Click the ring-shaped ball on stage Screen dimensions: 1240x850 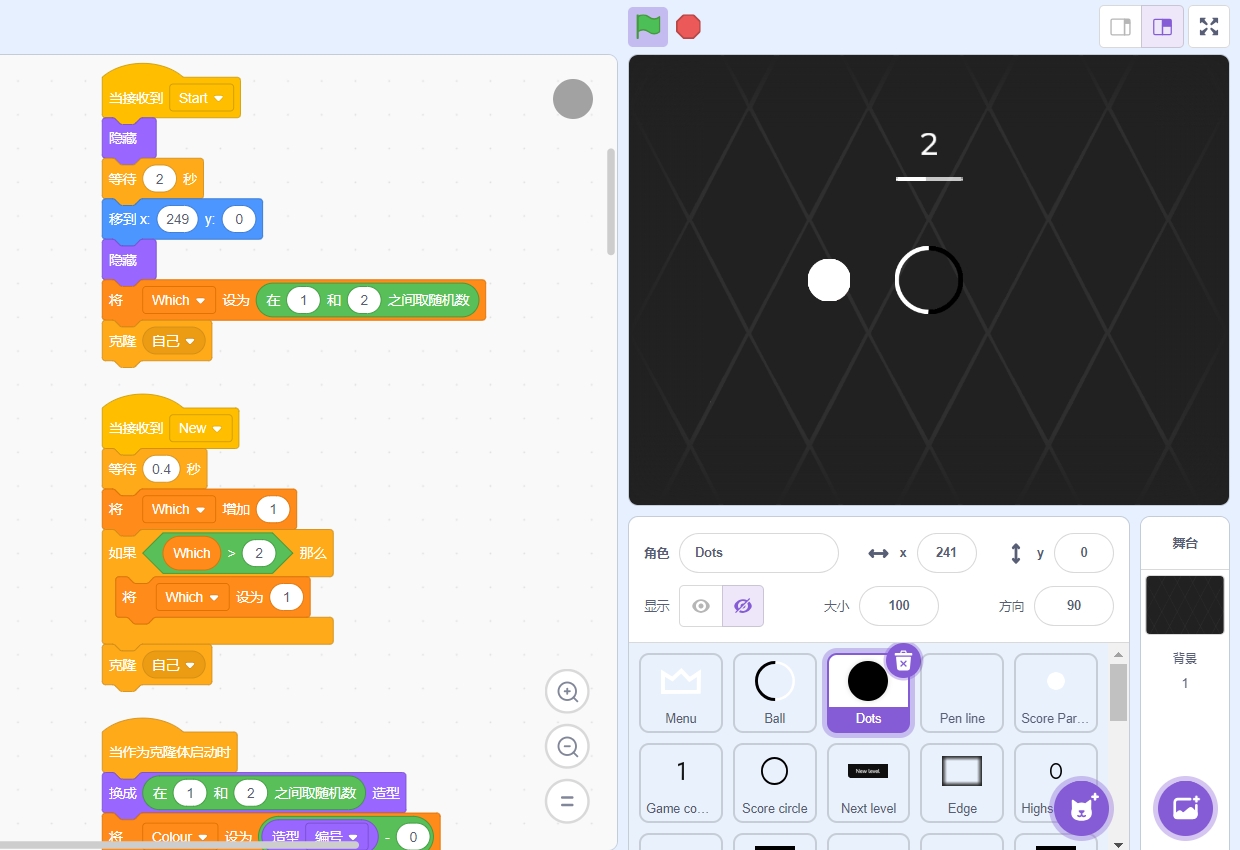click(x=929, y=279)
